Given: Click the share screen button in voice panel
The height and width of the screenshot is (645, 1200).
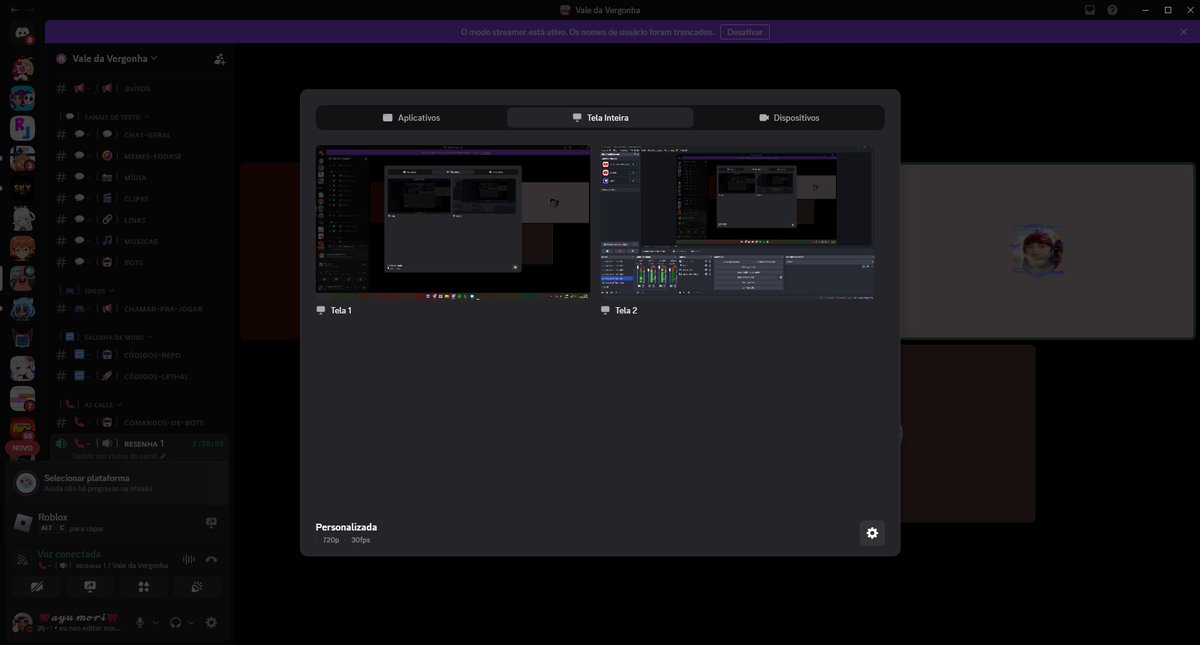Looking at the screenshot, I should pos(90,588).
